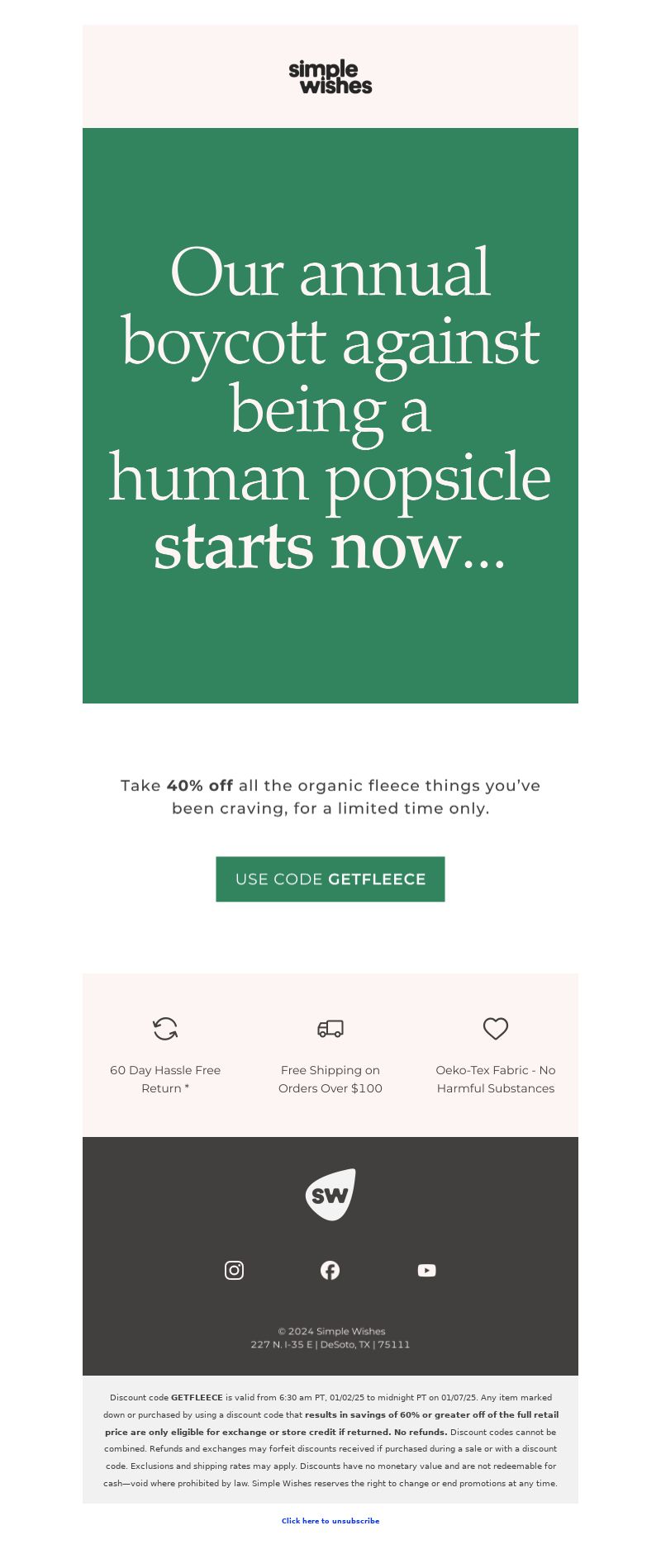
Task: Click the circular arrows return icon
Action: coord(165,1029)
